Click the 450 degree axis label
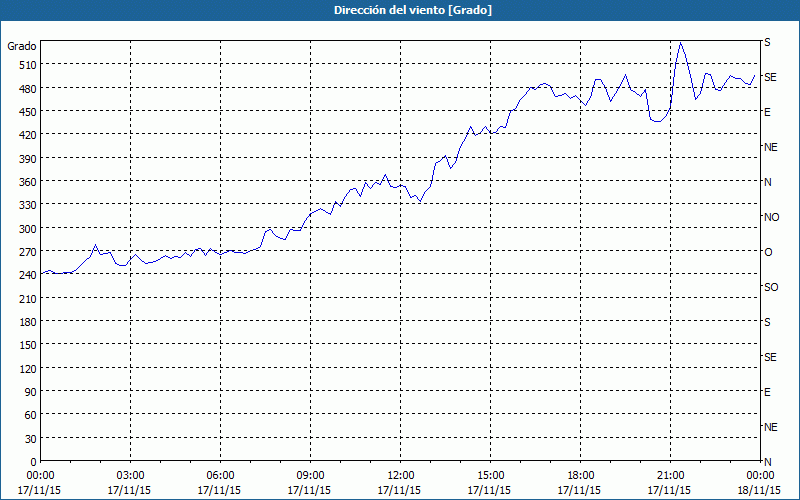800x500 pixels. 28,112
